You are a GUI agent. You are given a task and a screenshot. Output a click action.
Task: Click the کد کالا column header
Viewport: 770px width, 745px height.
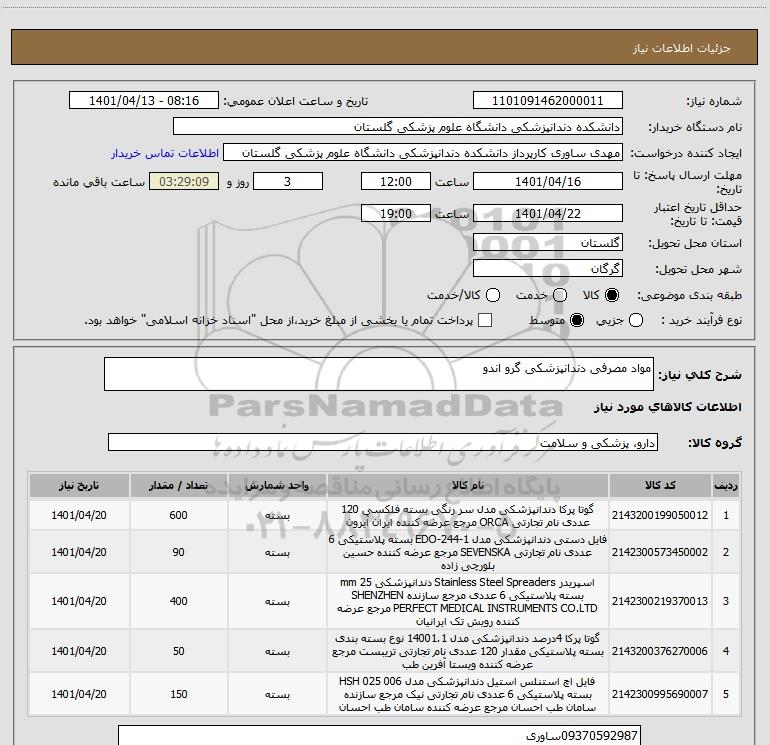660,486
